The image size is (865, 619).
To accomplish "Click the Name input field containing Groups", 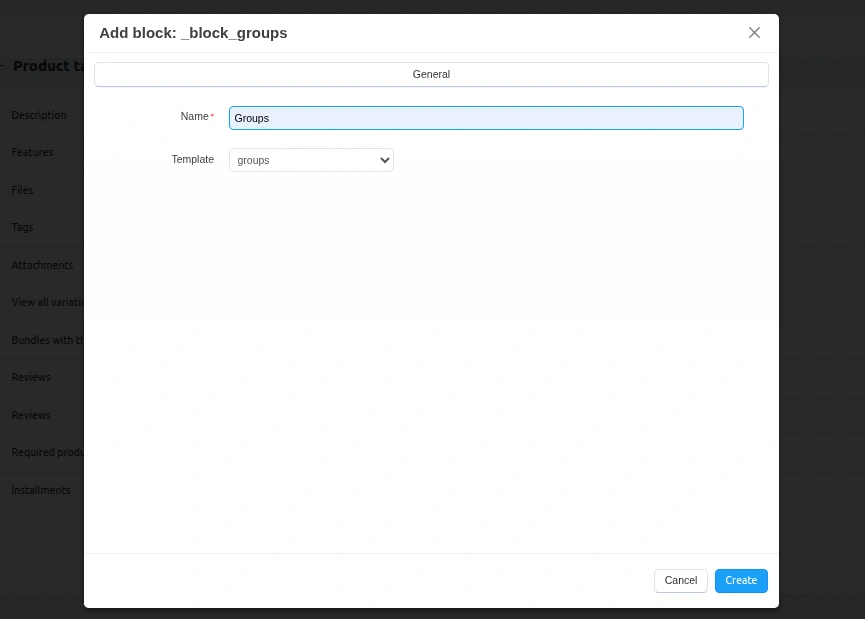I will 486,118.
